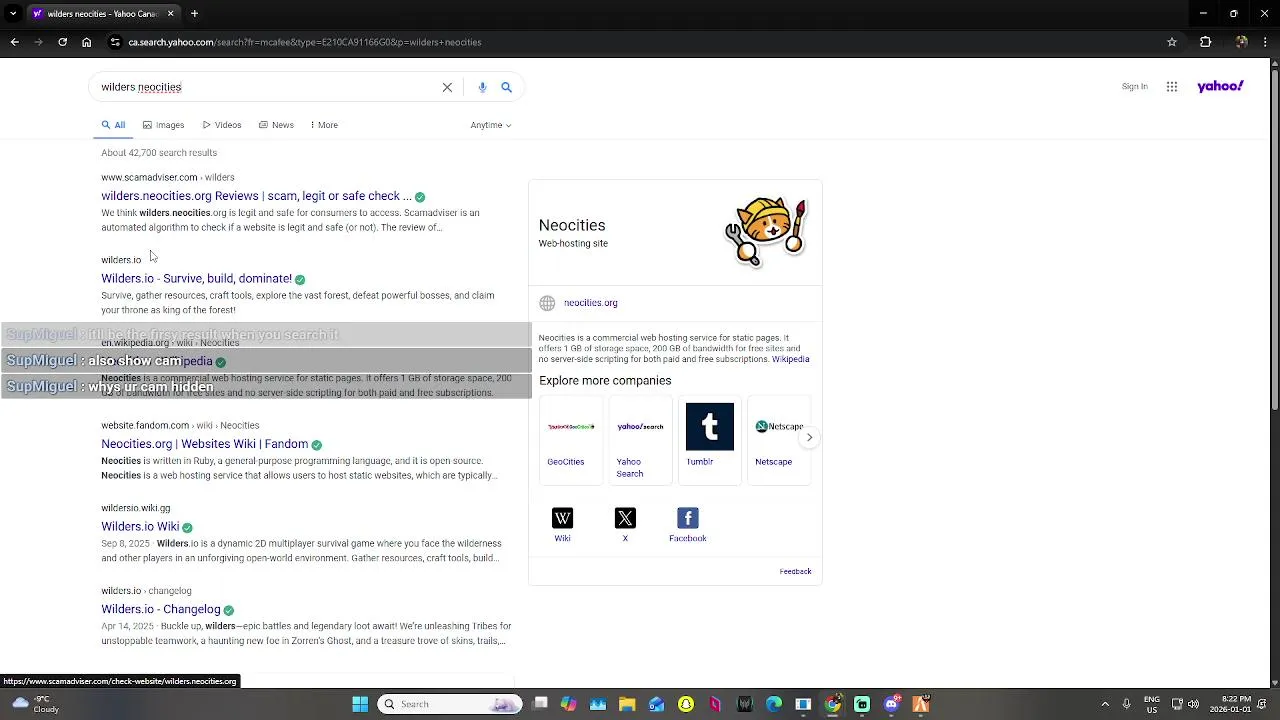Open the ENG US language switcher

click(x=1152, y=704)
